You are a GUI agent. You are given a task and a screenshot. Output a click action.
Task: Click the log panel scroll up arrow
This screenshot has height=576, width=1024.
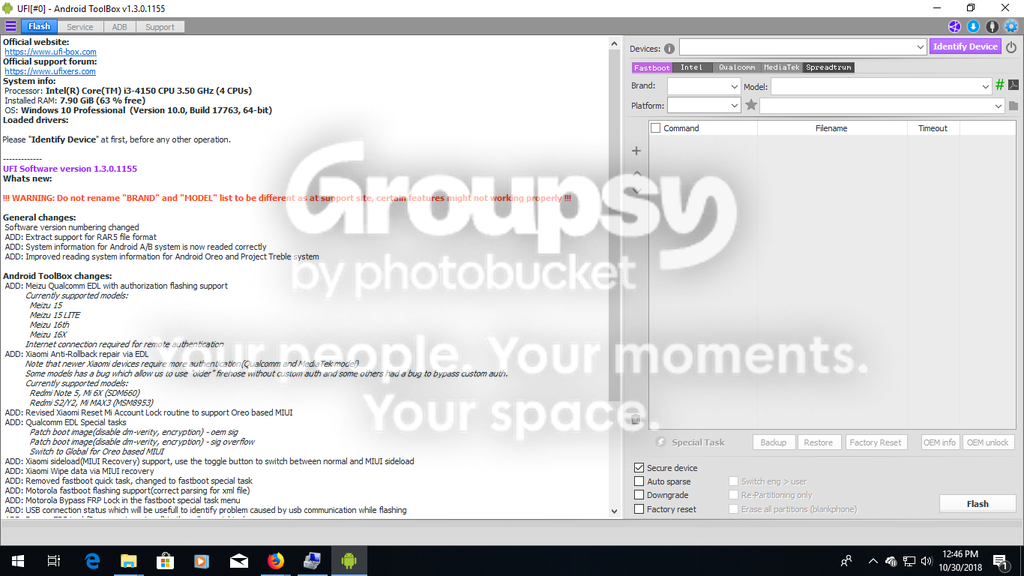point(614,44)
